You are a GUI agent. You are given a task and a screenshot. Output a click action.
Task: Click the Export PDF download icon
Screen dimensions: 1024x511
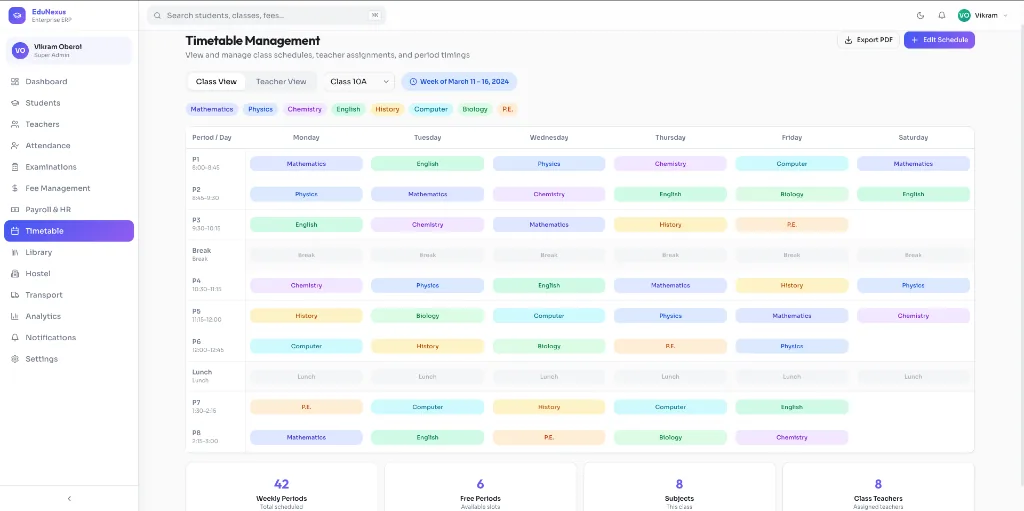pos(848,40)
